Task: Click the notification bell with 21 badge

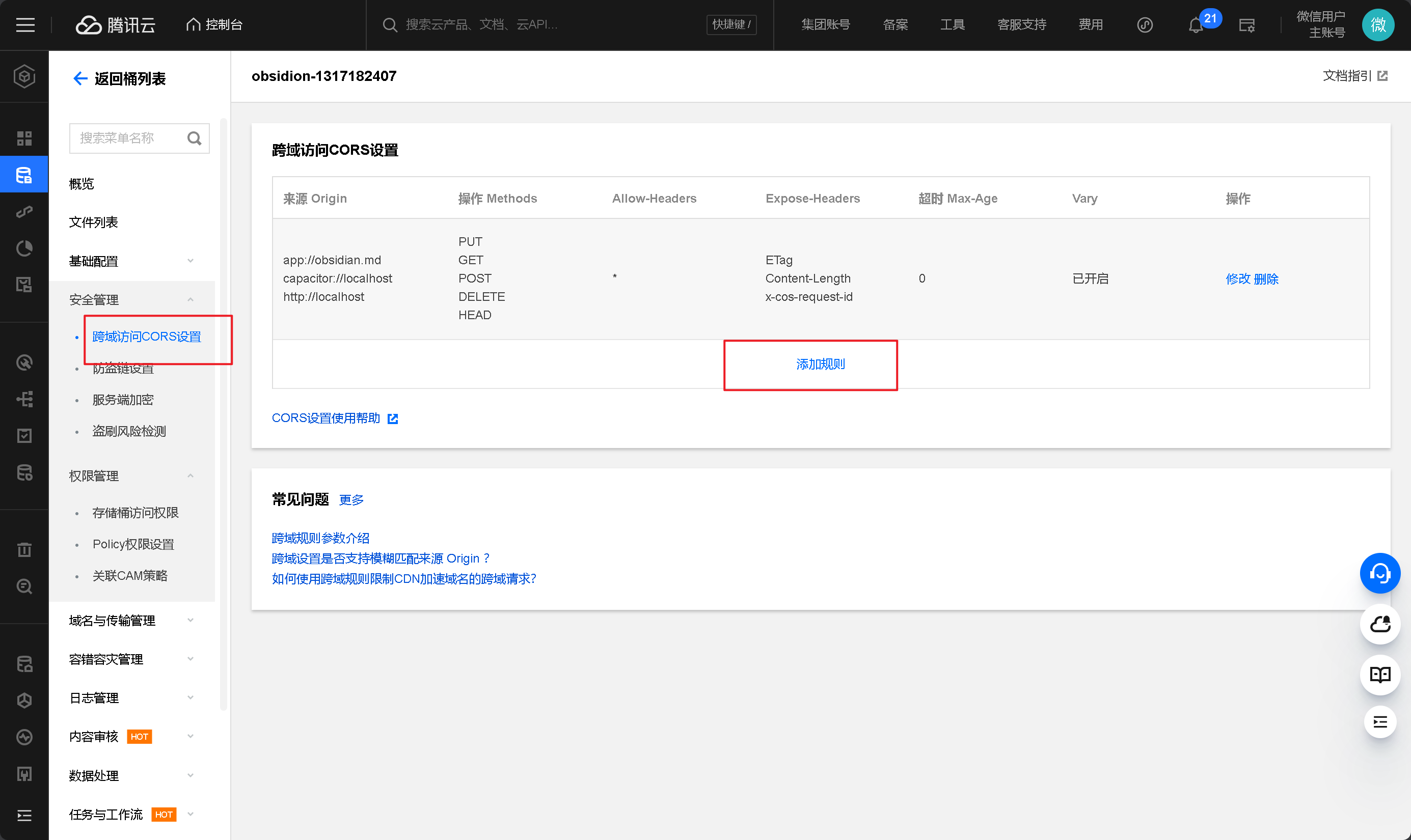Action: pyautogui.click(x=1196, y=25)
